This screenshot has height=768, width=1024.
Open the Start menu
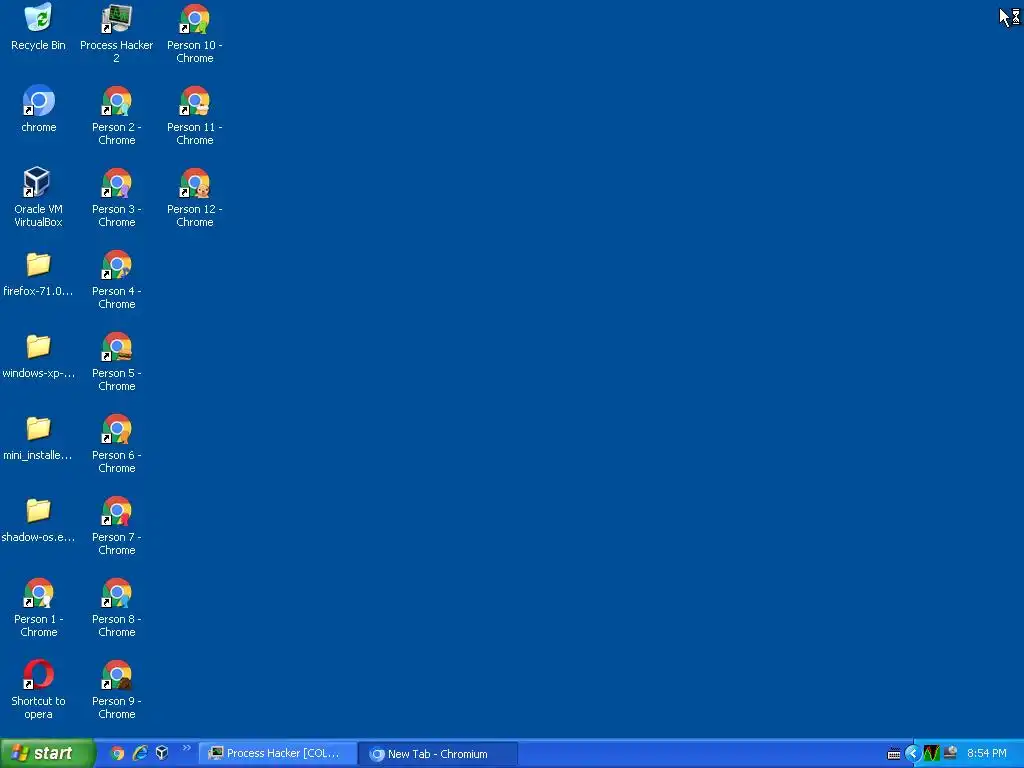click(47, 753)
